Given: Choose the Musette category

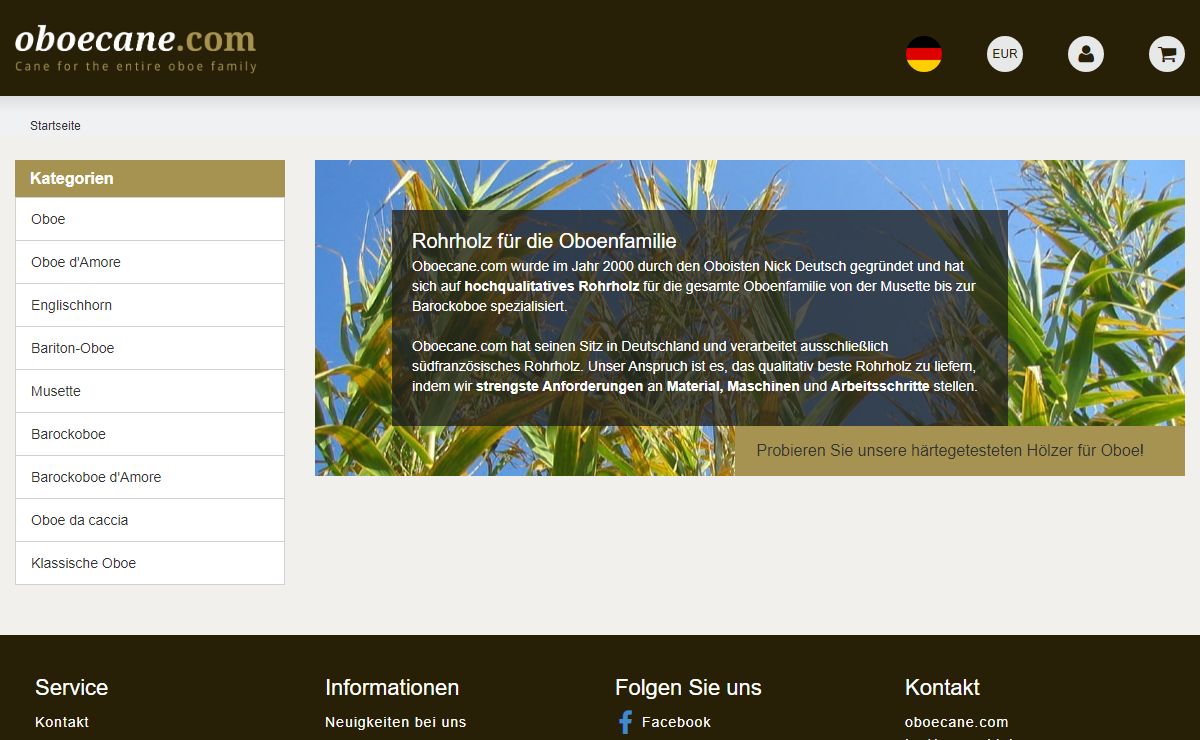Looking at the screenshot, I should 150,391.
